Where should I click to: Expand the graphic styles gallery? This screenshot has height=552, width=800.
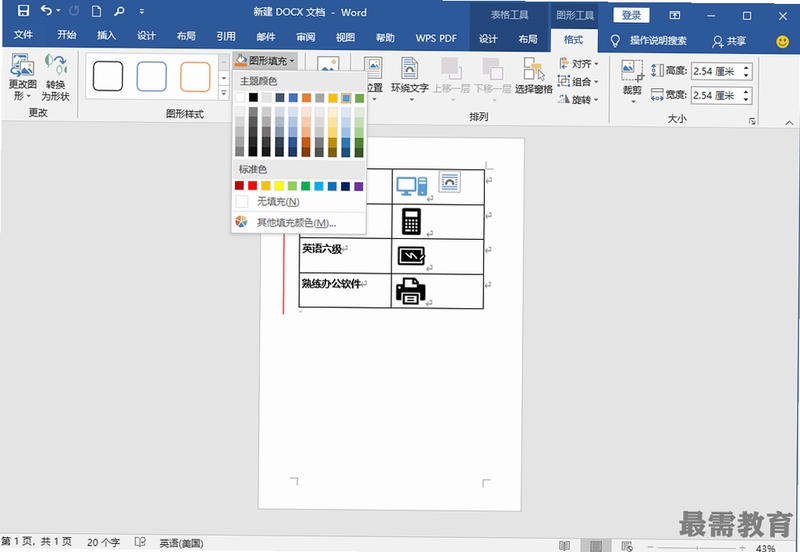(x=223, y=93)
